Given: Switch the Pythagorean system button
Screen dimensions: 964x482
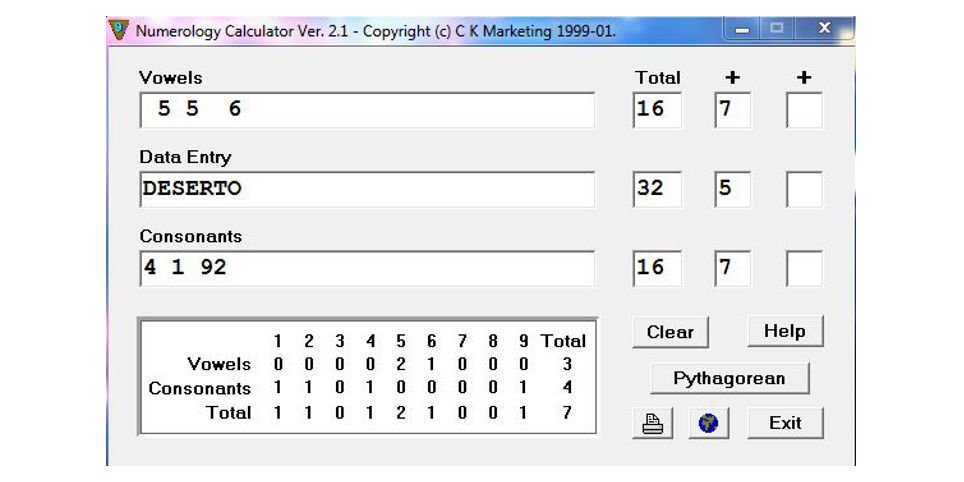Looking at the screenshot, I should [x=729, y=378].
